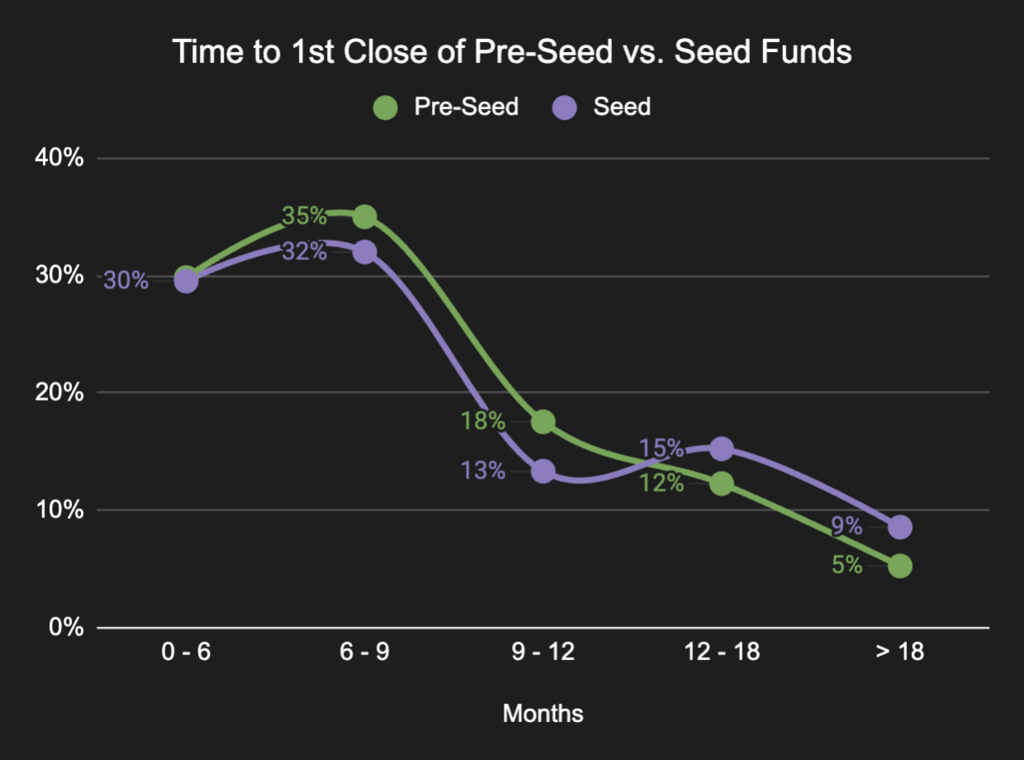Click the '> 18' x-axis label
The image size is (1024, 760).
tap(899, 653)
